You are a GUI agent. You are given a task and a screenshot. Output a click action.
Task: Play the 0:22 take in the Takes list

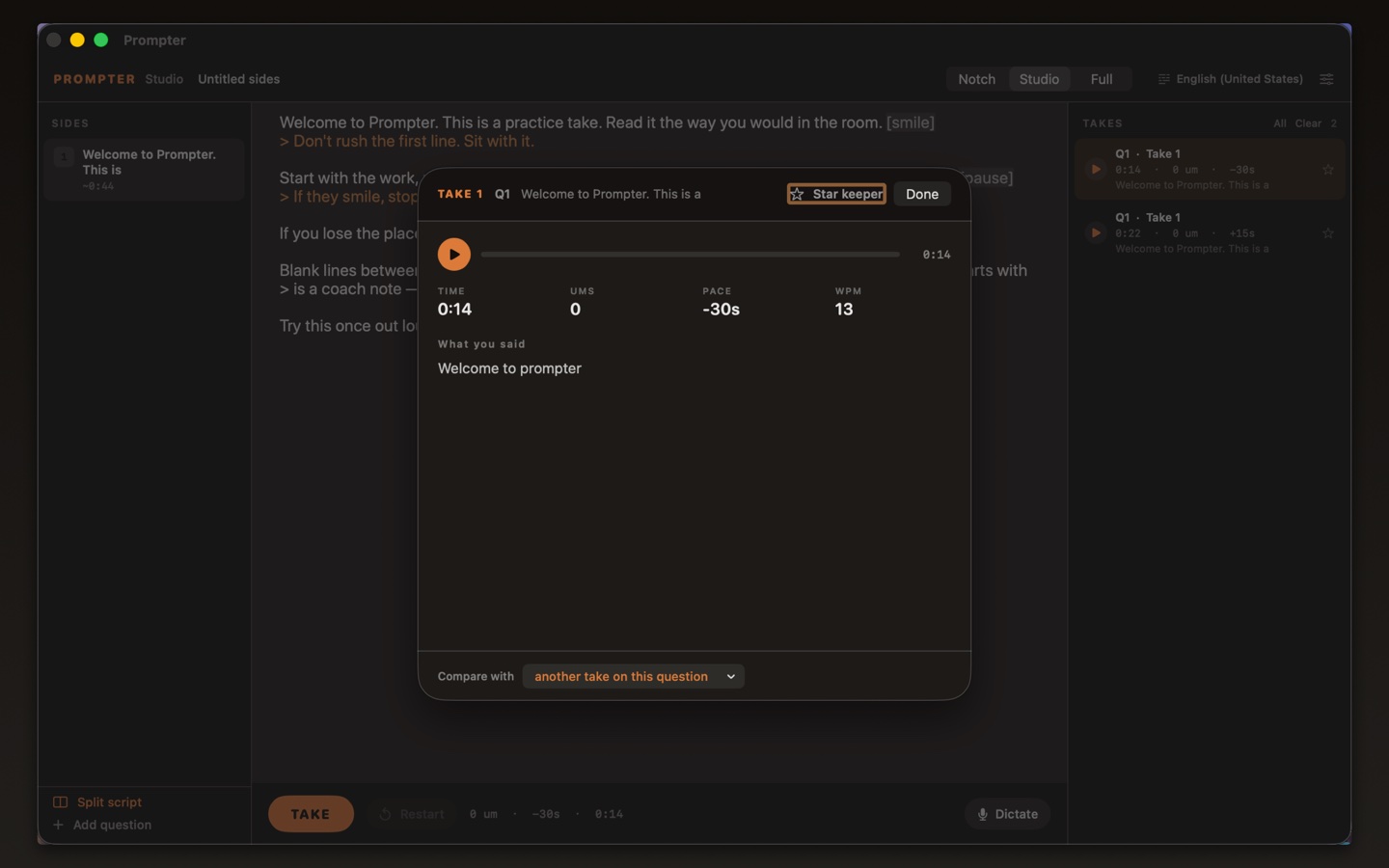1096,232
